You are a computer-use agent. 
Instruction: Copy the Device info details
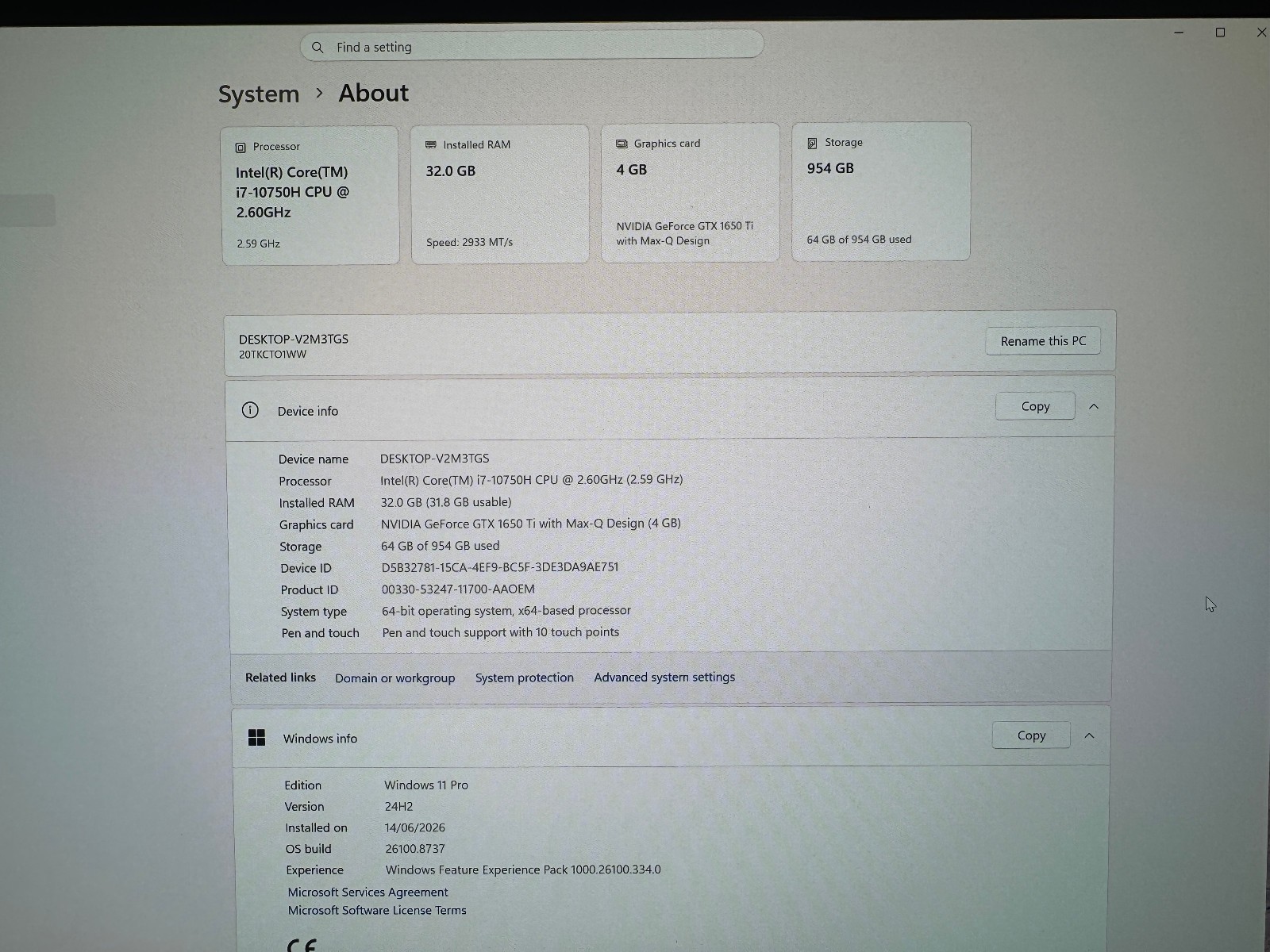tap(1035, 406)
